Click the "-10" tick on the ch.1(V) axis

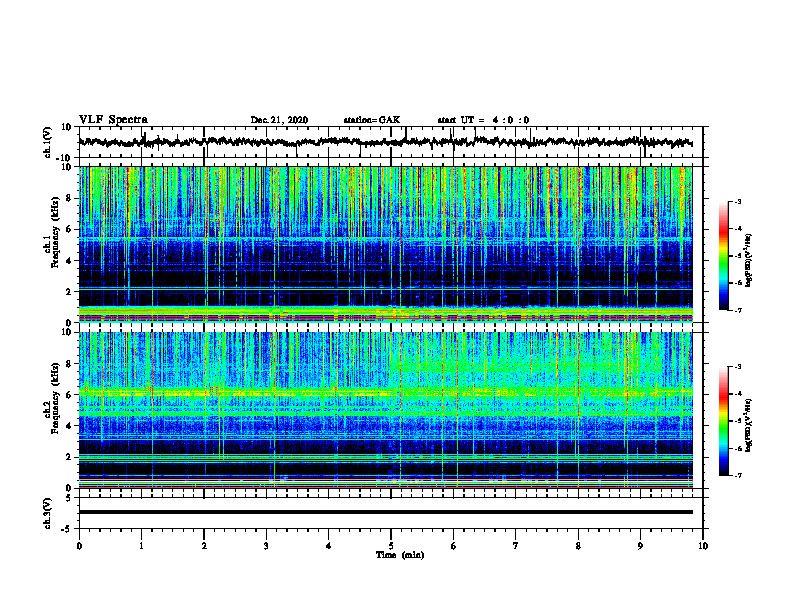tap(65, 158)
